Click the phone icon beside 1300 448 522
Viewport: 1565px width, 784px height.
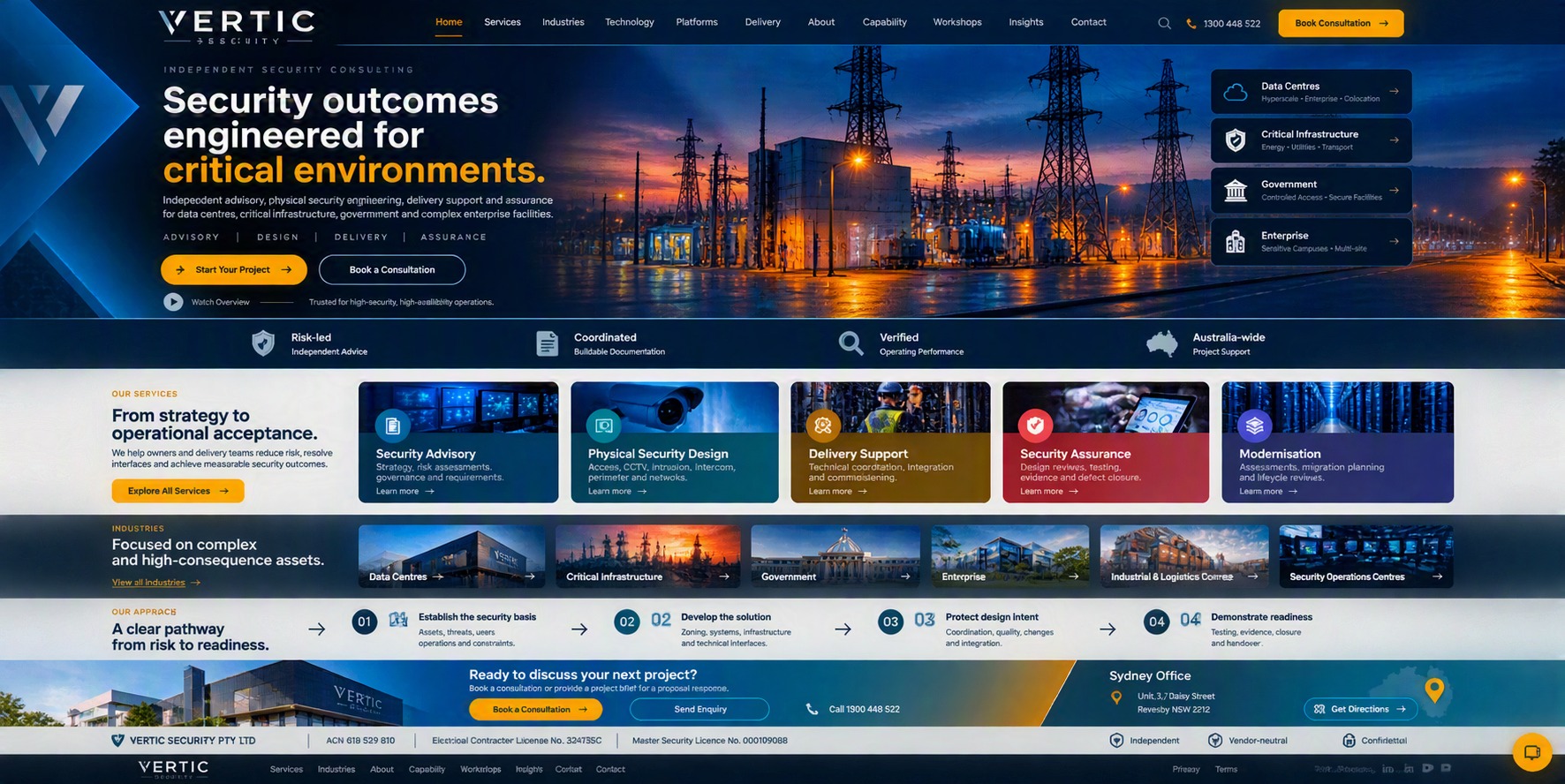coord(1191,24)
